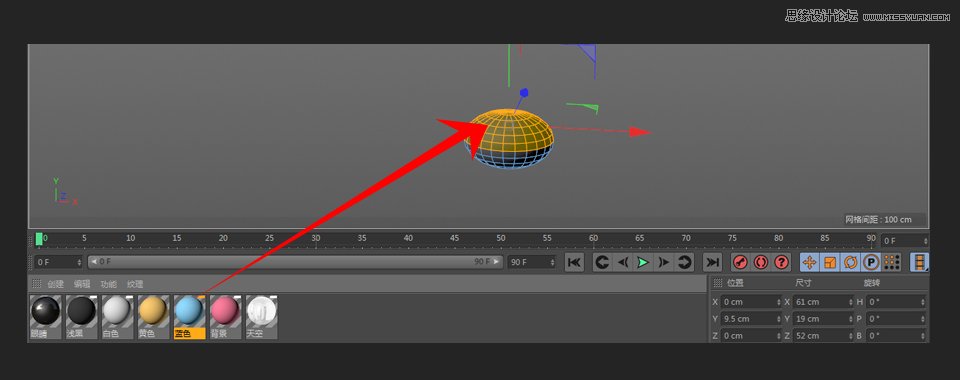This screenshot has width=960, height=380.
Task: Jump to the first frame of animation
Action: pyautogui.click(x=574, y=263)
